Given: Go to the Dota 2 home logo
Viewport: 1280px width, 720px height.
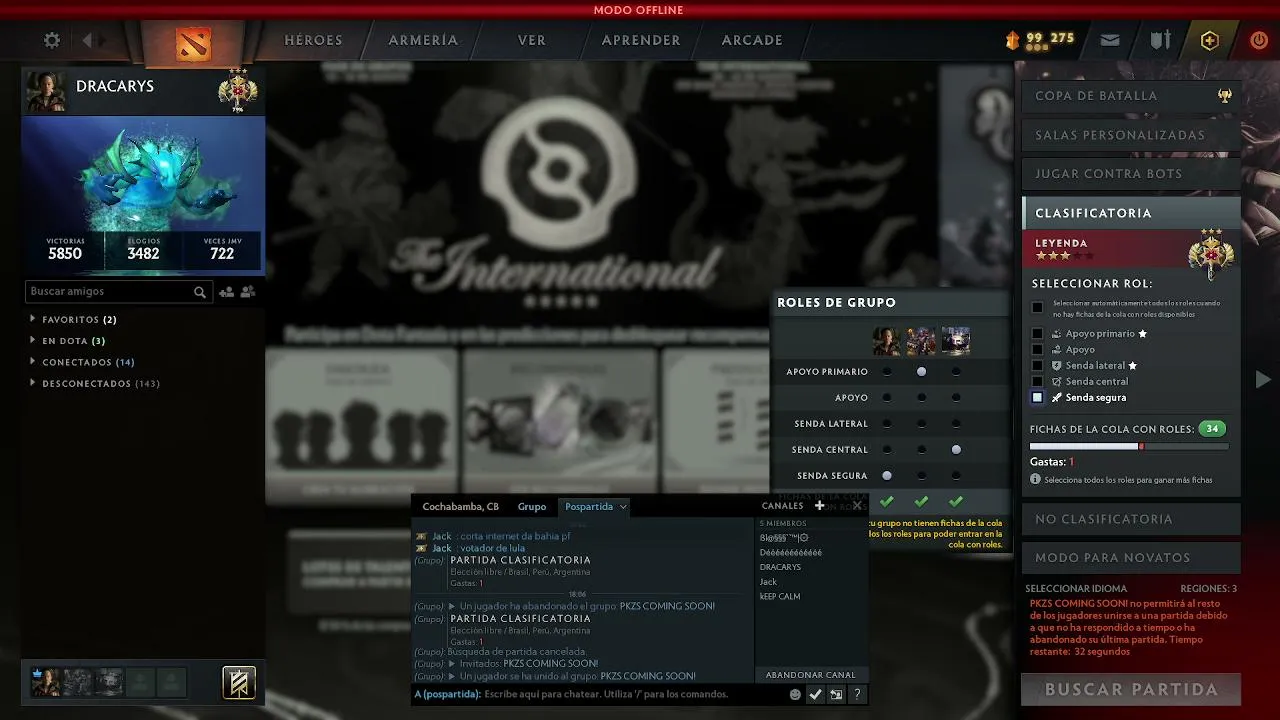Looking at the screenshot, I should pyautogui.click(x=193, y=43).
